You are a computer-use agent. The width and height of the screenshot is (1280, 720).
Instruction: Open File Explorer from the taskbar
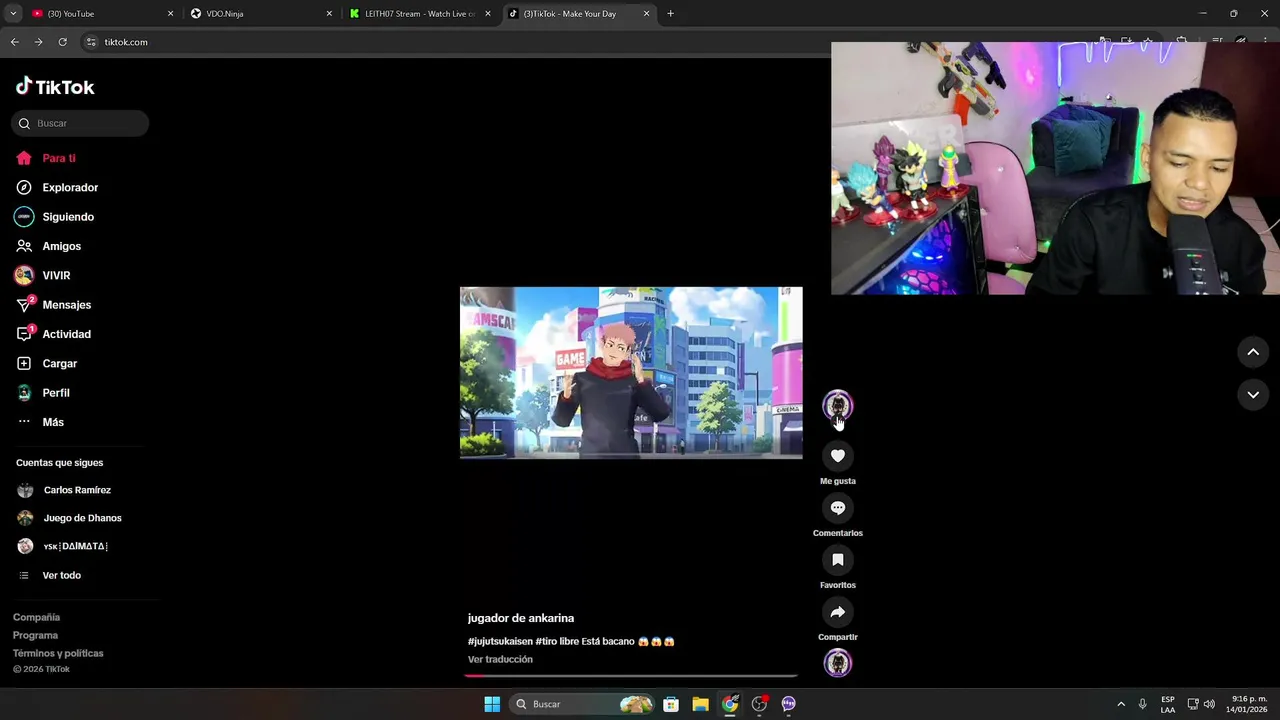point(700,704)
